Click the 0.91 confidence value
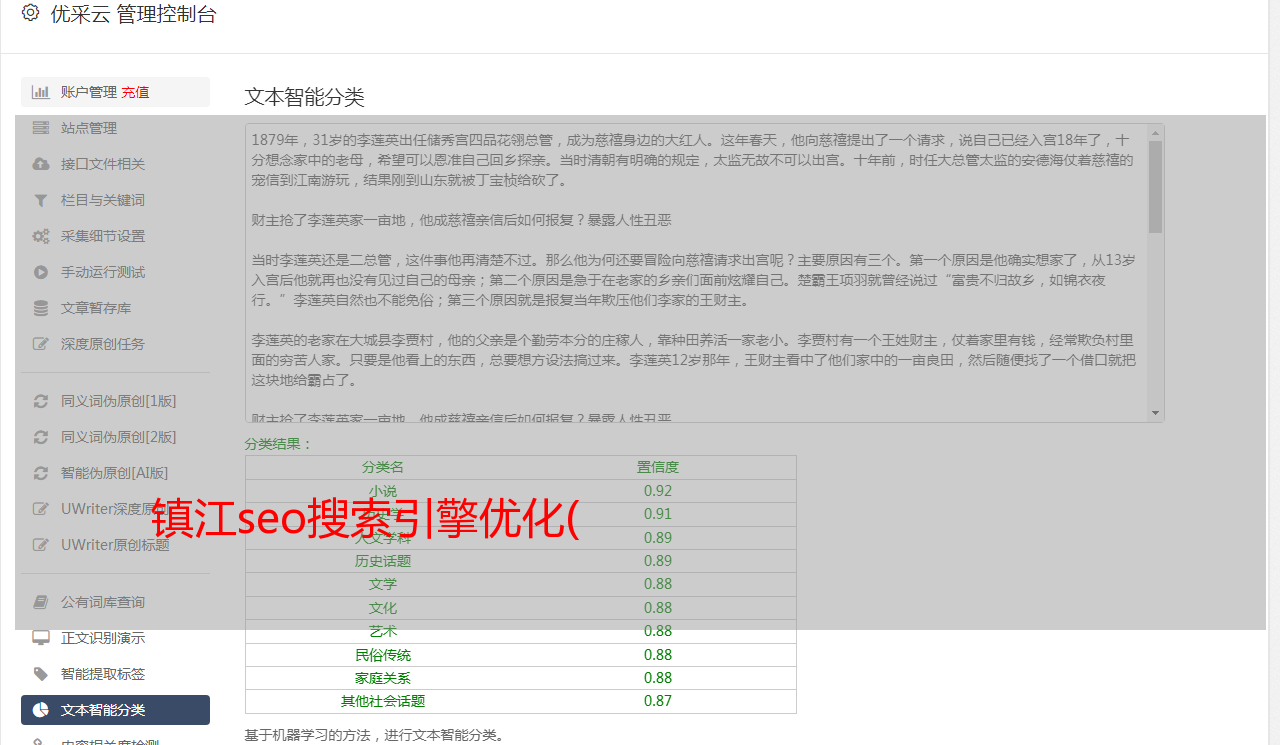 (658, 514)
